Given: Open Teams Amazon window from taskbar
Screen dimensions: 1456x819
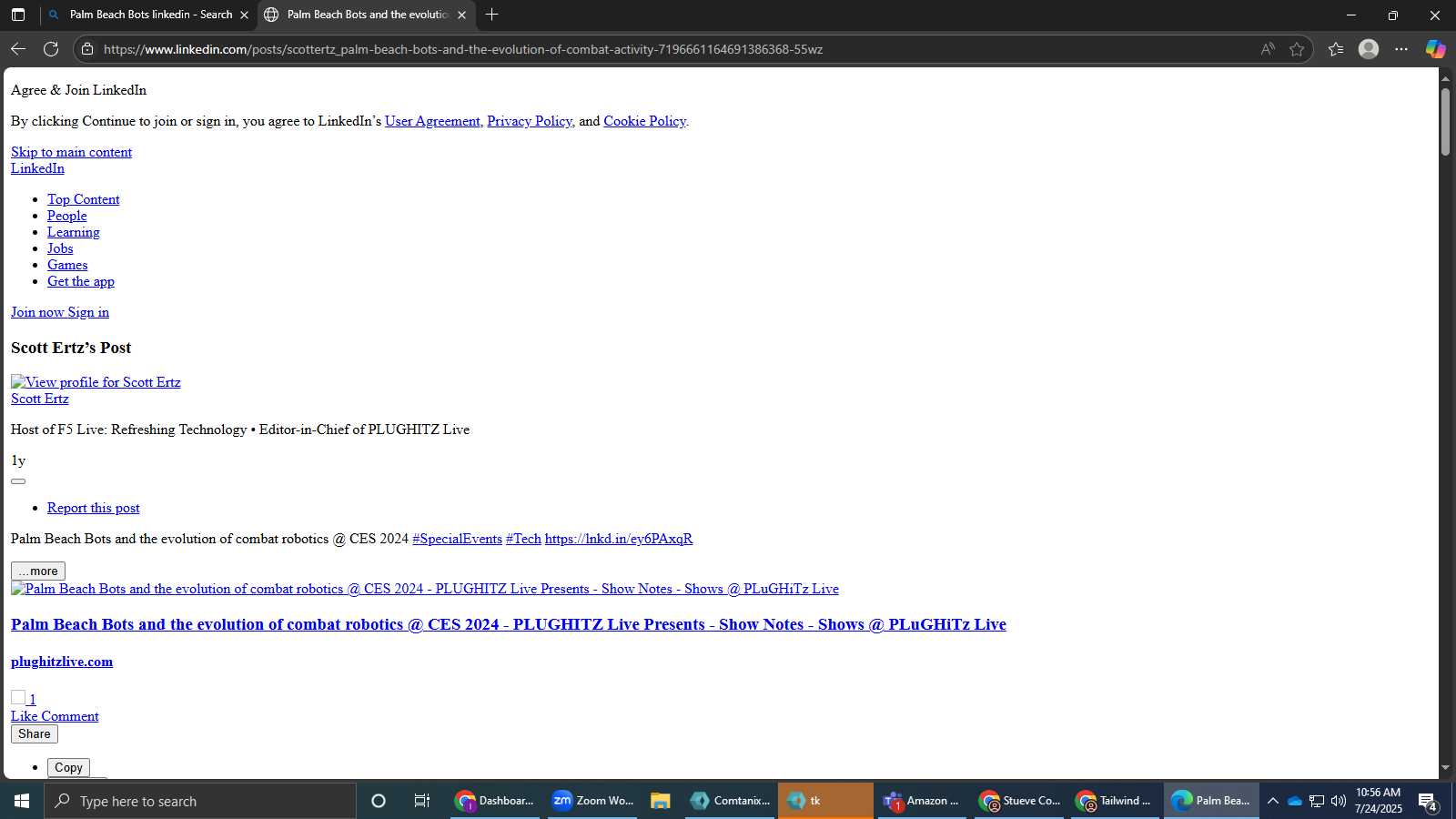Looking at the screenshot, I should [921, 801].
